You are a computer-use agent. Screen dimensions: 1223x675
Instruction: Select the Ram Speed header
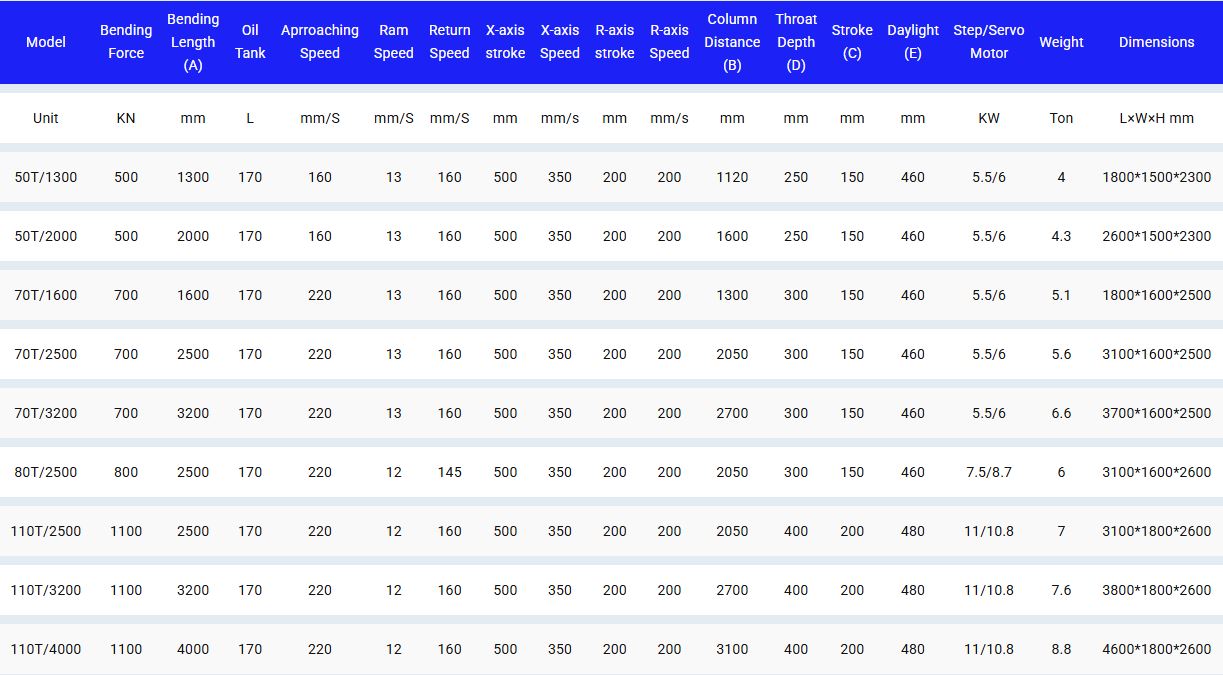click(394, 42)
